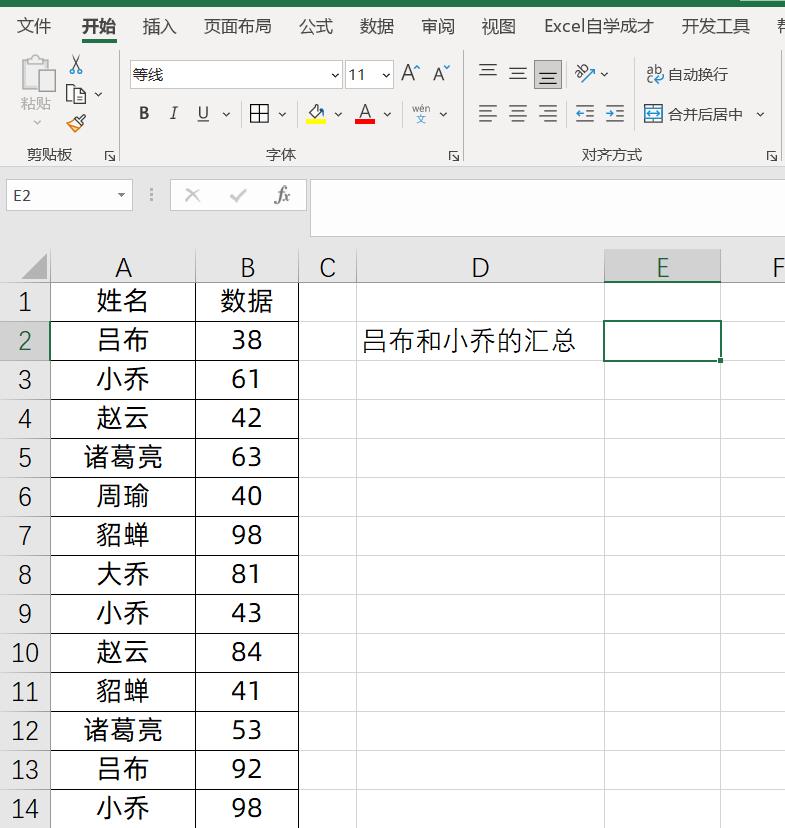Click the wén phonetic guide icon
Image resolution: width=785 pixels, height=828 pixels.
pos(421,114)
